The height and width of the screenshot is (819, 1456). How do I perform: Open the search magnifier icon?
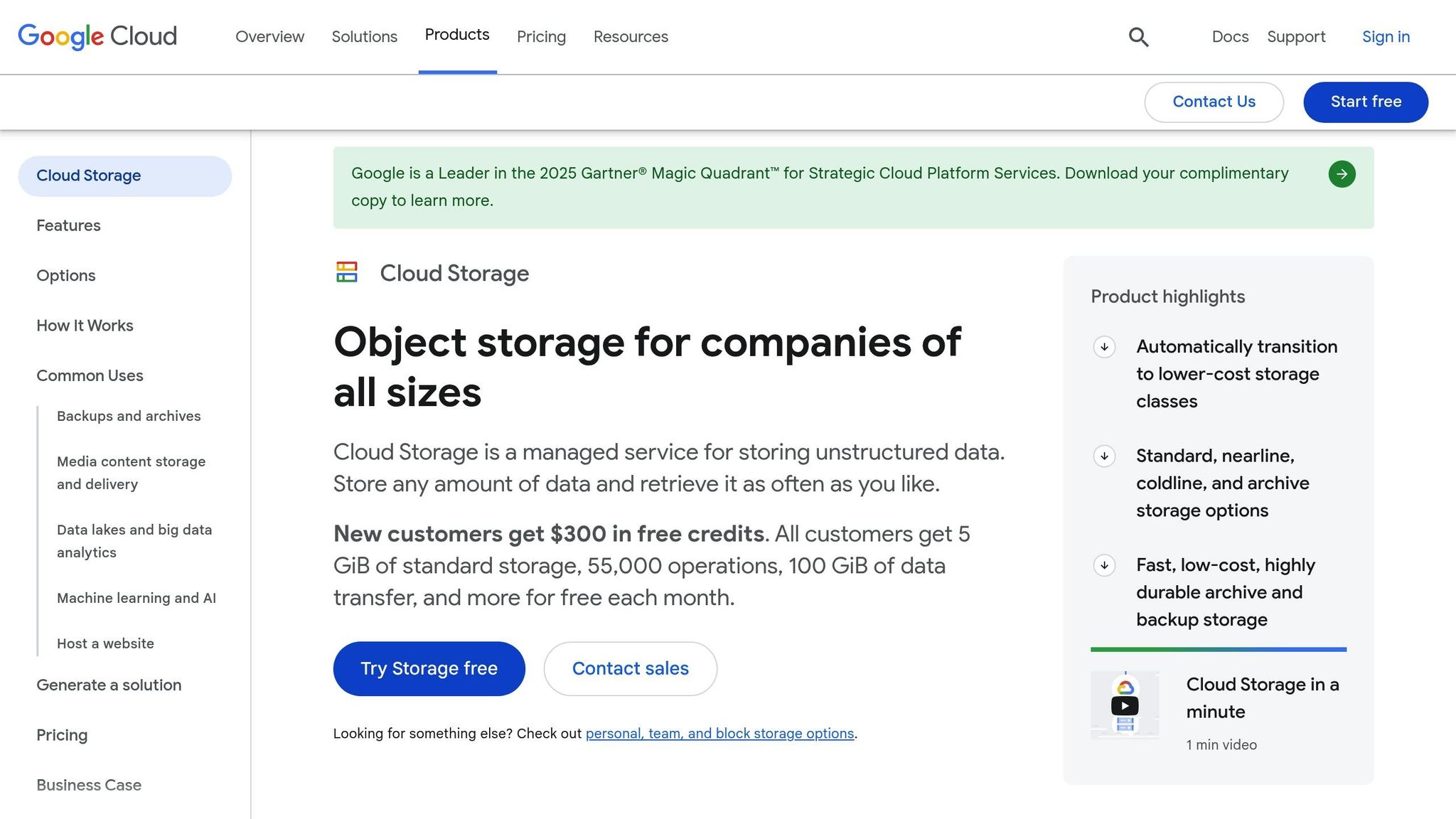(1138, 37)
